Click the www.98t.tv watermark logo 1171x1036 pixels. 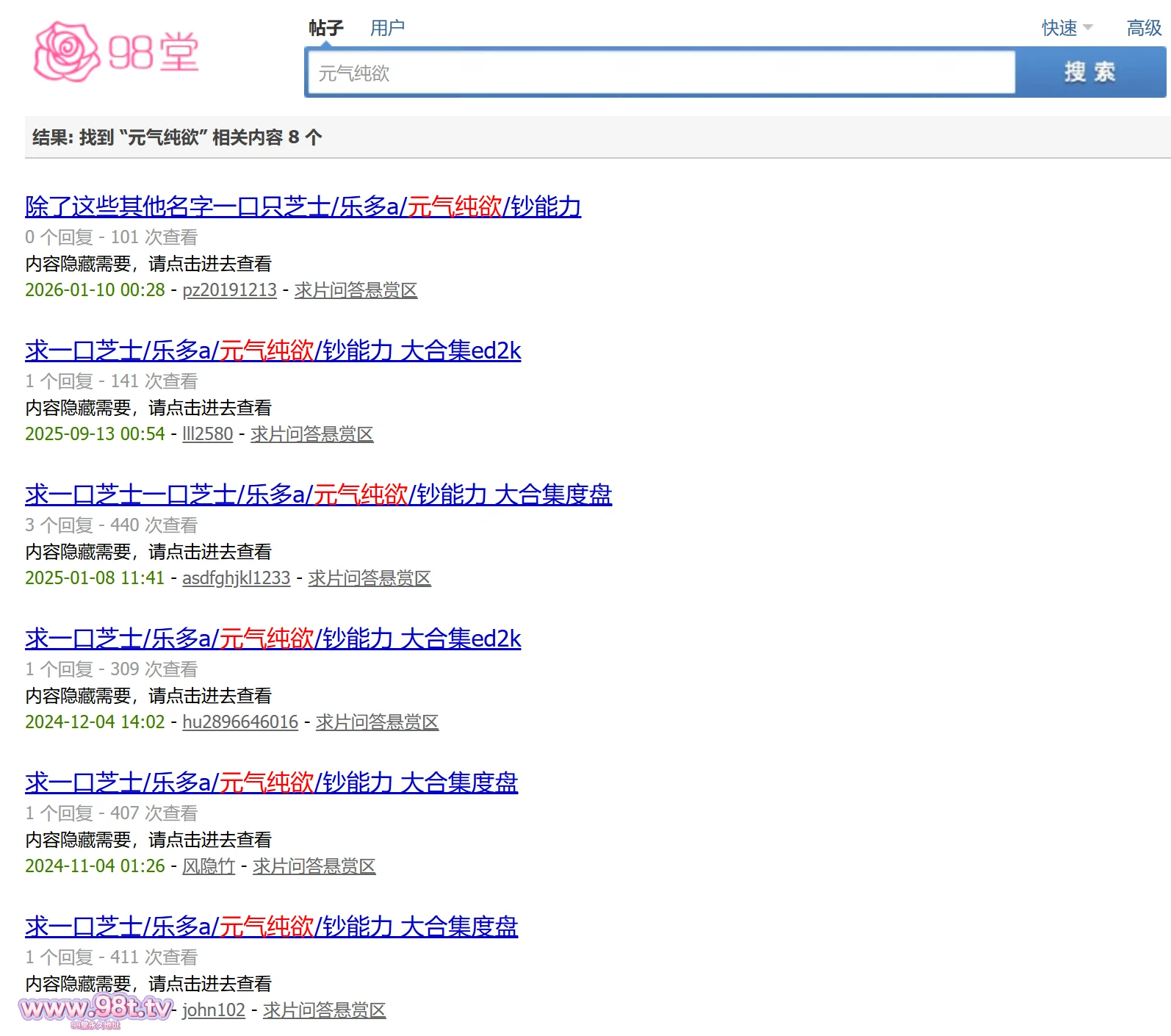tap(96, 1010)
